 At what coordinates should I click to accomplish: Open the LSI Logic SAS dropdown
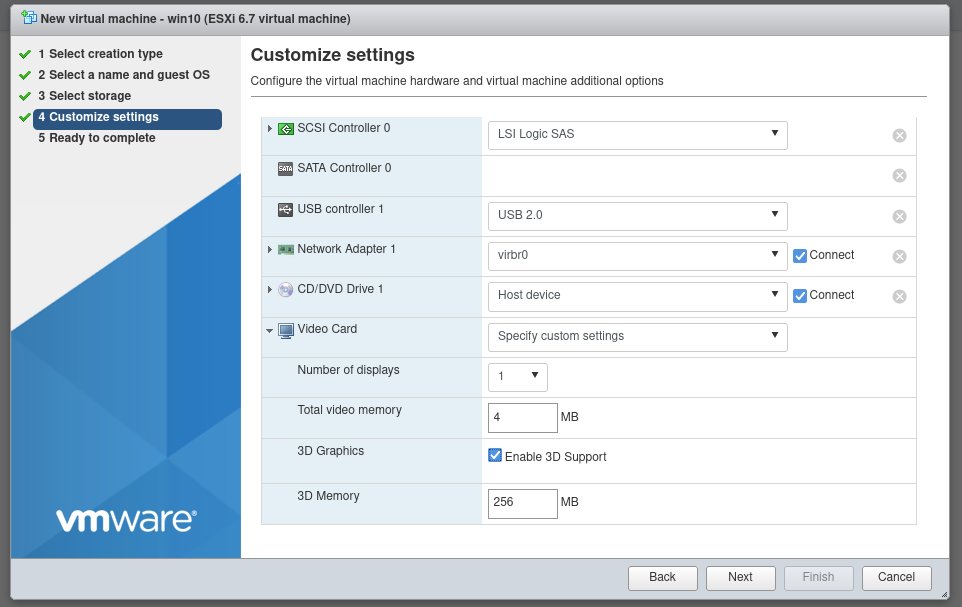[637, 135]
